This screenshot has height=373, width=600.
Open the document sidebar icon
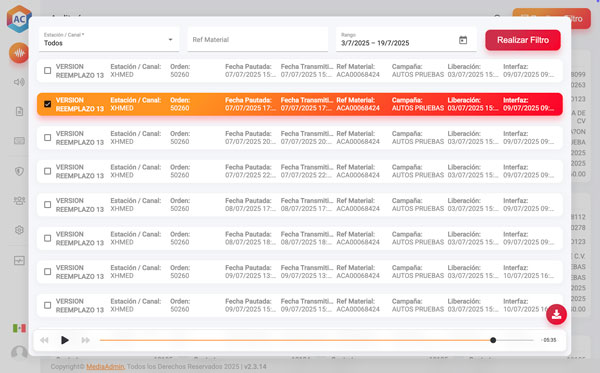19,111
